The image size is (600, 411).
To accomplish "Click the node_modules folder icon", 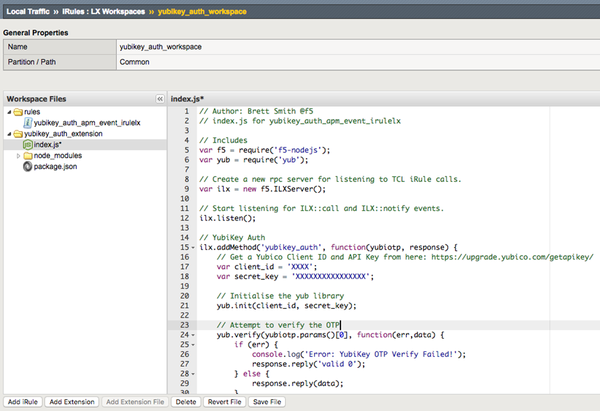I will [x=27, y=156].
